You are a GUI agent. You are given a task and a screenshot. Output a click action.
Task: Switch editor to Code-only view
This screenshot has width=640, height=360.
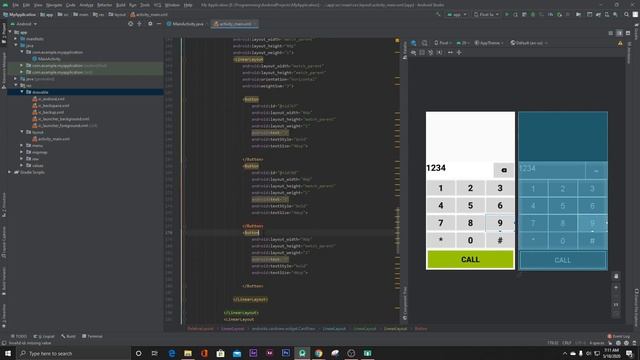click(611, 33)
